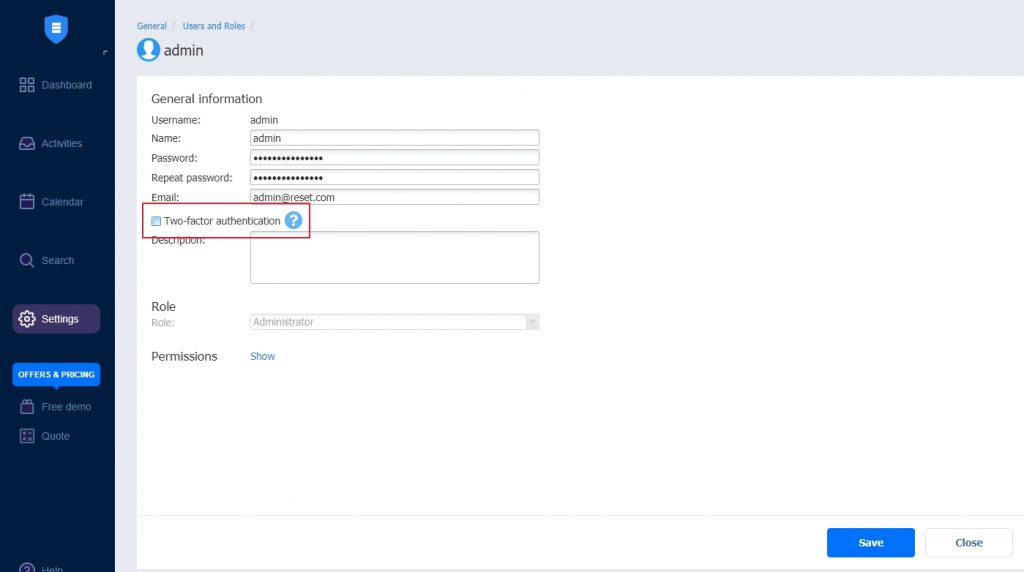Click the Activities inbox icon
Viewport: 1024px width, 572px height.
pyautogui.click(x=27, y=144)
